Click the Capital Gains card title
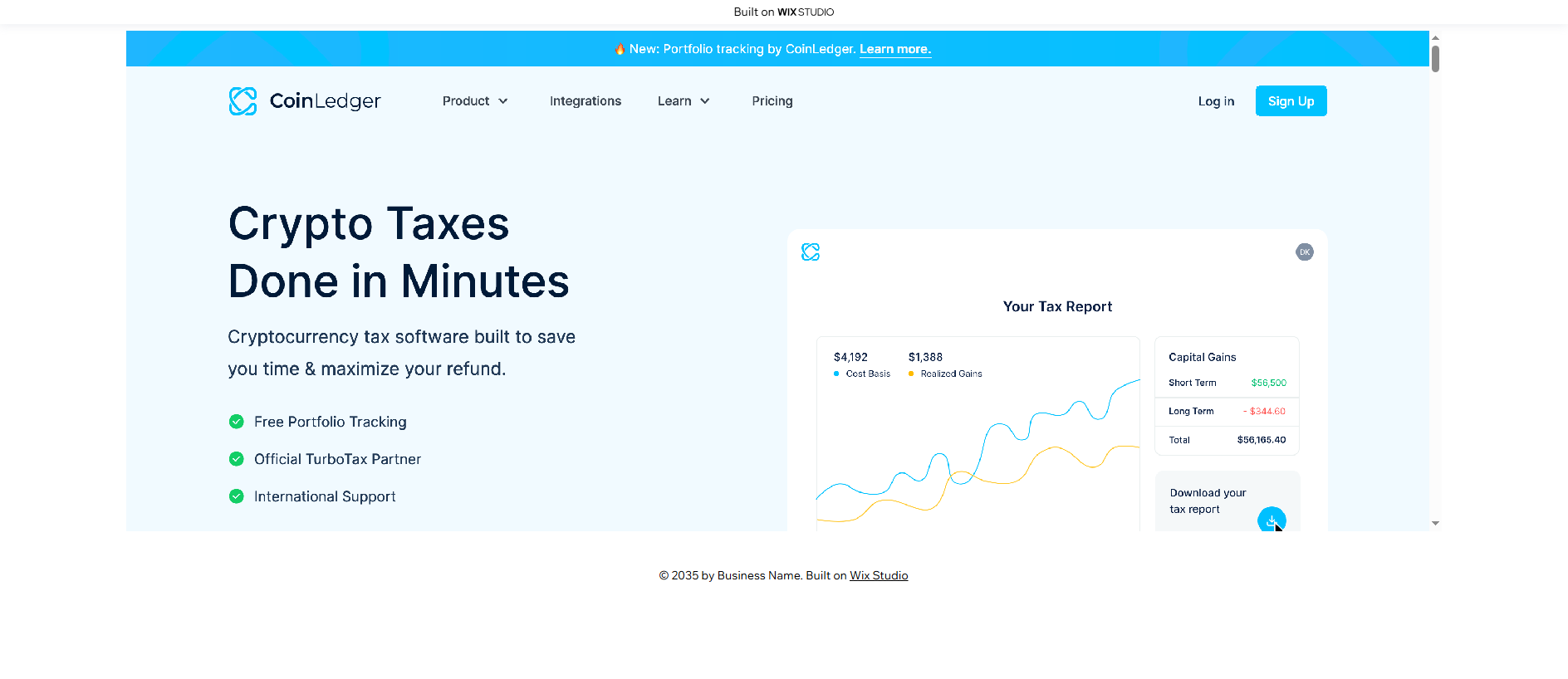The height and width of the screenshot is (679, 1568). click(x=1203, y=357)
